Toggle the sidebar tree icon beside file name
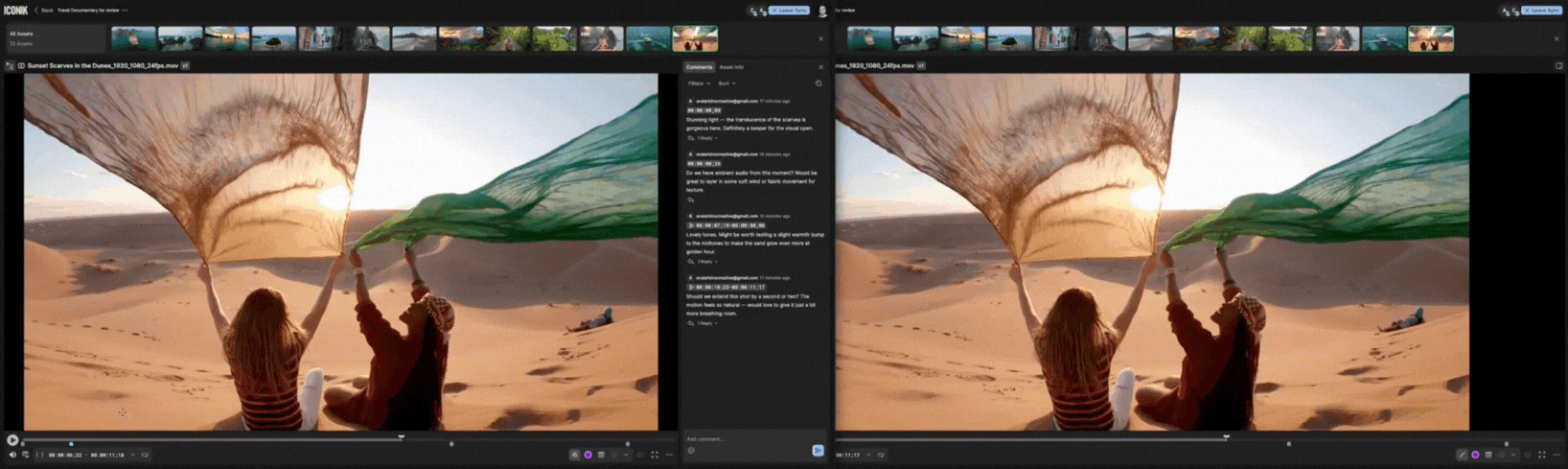Viewport: 1568px width, 469px height. click(10, 66)
